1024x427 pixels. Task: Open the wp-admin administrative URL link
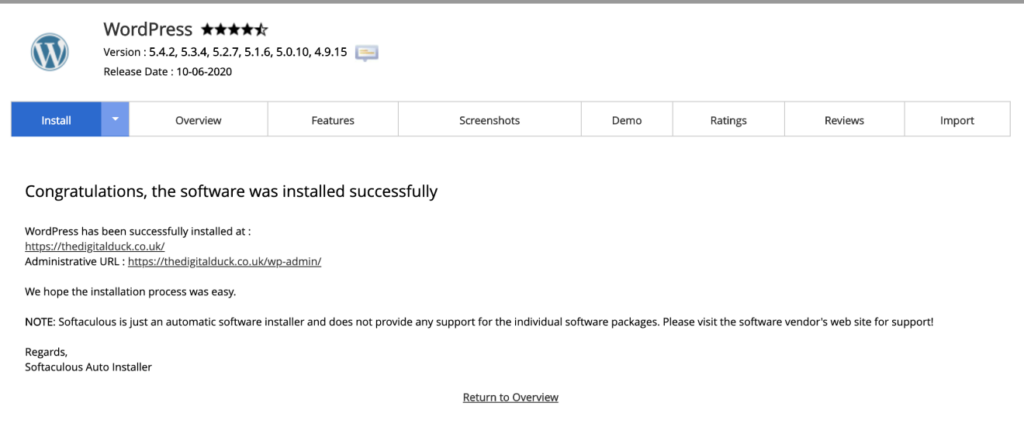225,262
